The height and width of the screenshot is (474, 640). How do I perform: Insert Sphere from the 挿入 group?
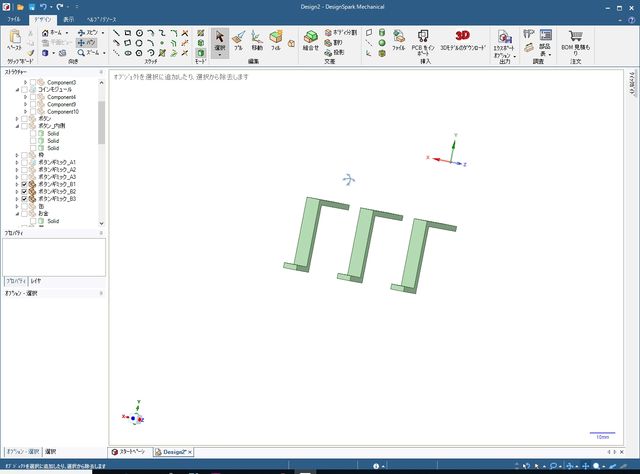click(x=382, y=42)
